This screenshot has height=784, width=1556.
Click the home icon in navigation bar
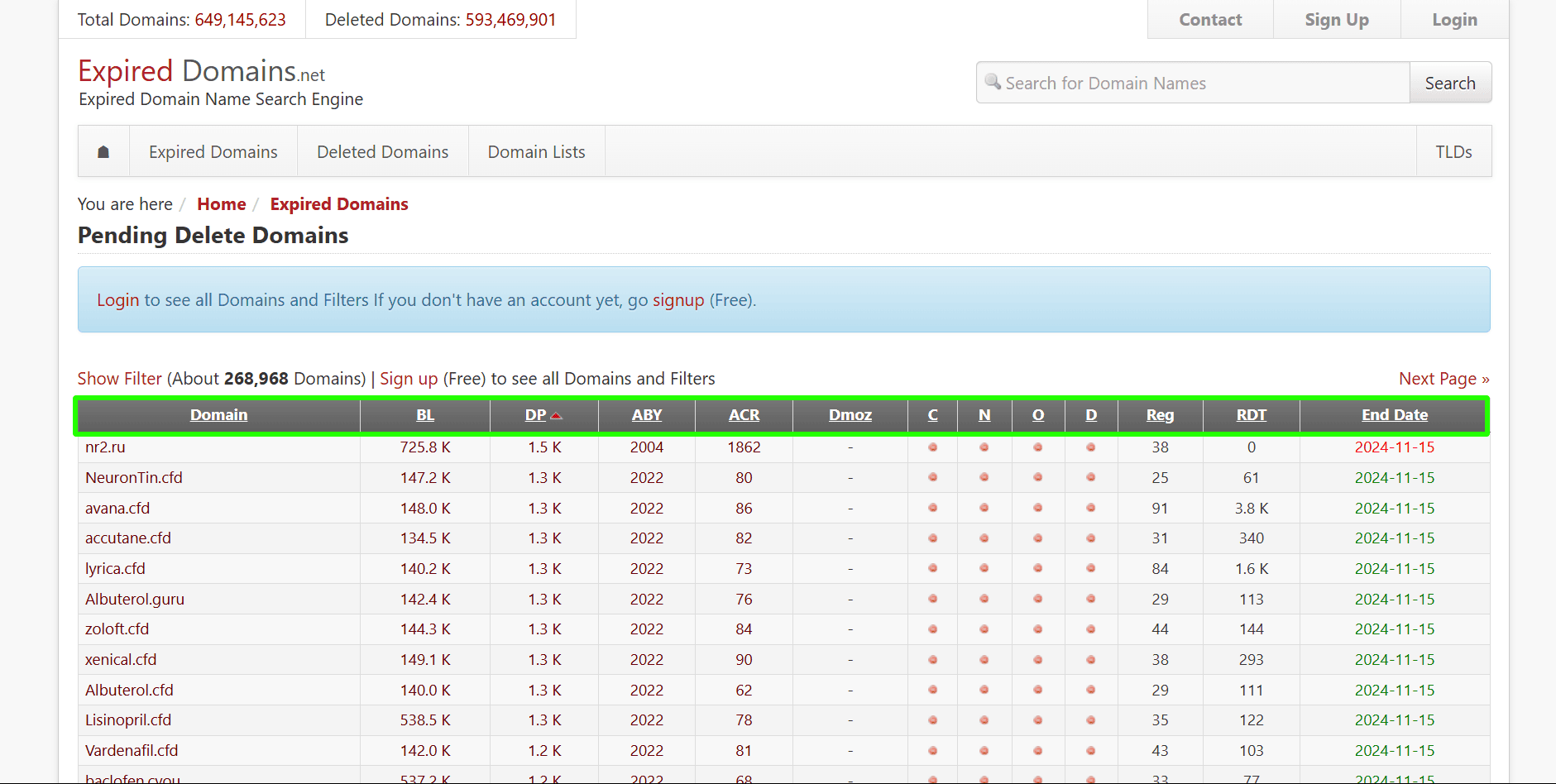pyautogui.click(x=103, y=151)
